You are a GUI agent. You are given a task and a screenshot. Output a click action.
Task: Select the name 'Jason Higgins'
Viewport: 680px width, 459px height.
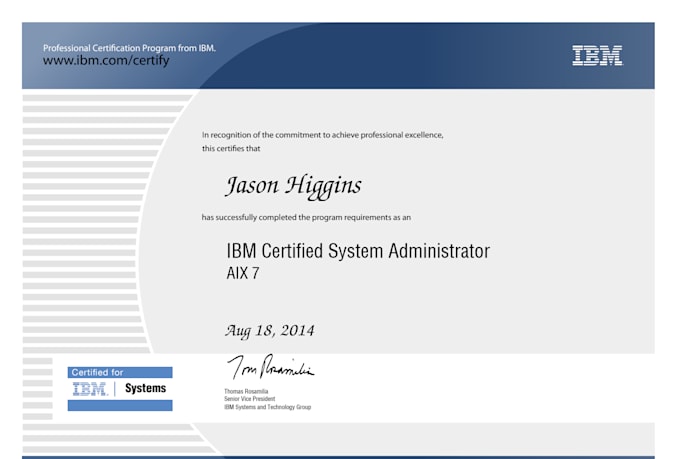(x=293, y=187)
